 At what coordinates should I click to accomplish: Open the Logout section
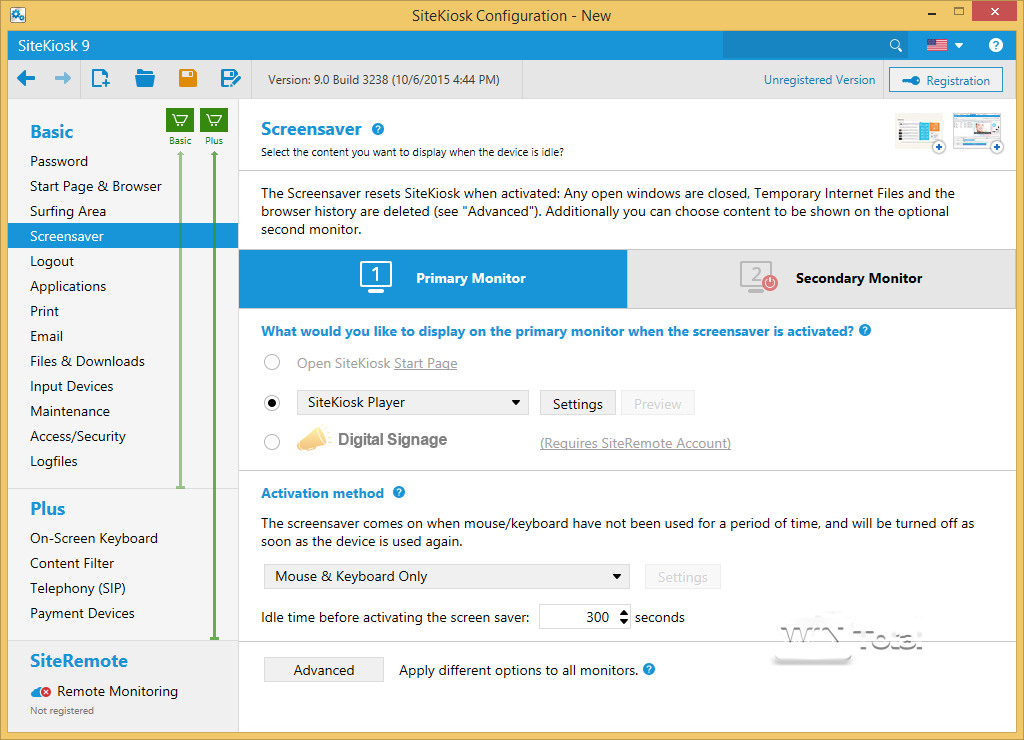(x=52, y=261)
